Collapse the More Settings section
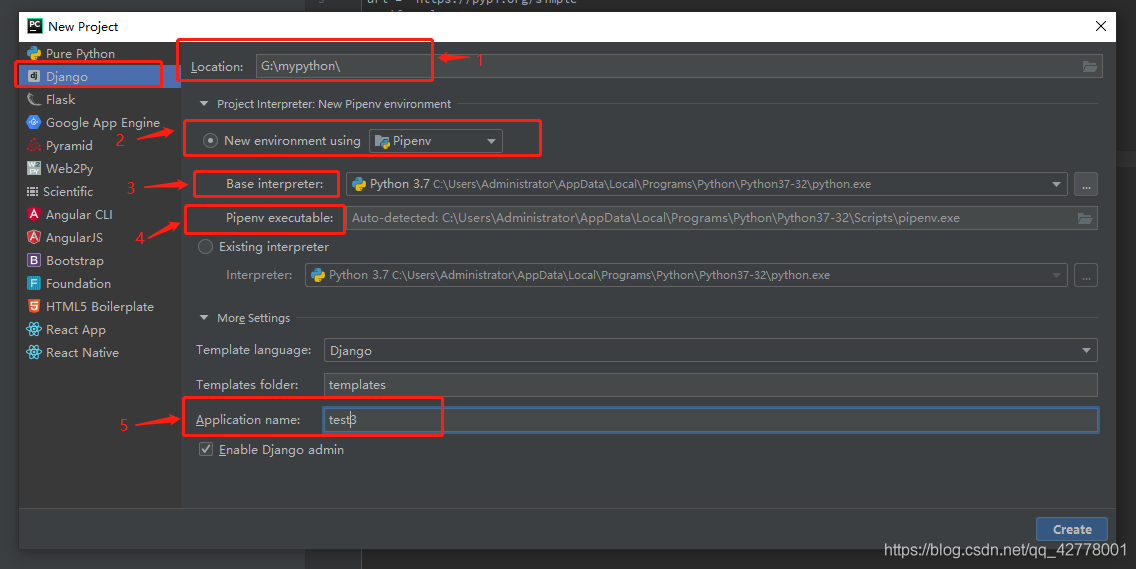Image resolution: width=1136 pixels, height=569 pixels. [204, 317]
